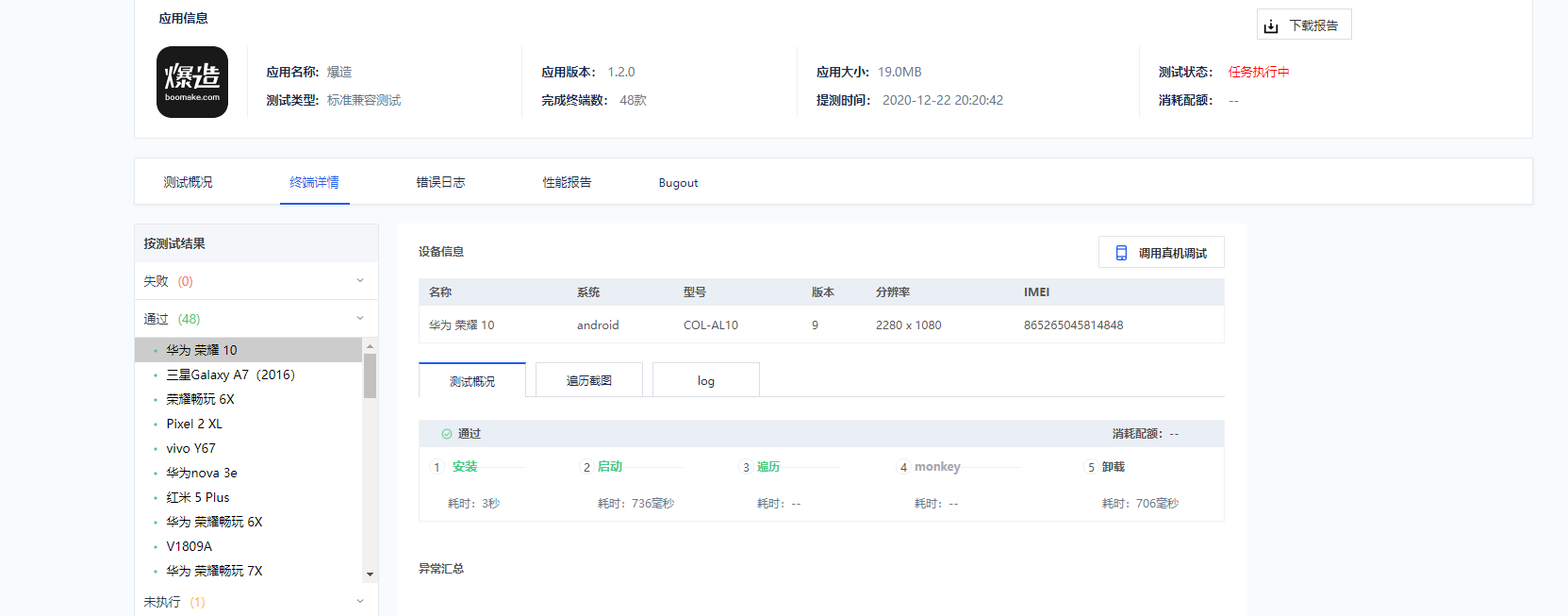Select device 华为 荣耀畅玩 7X
Screen dimensions: 1568x616
pos(249,571)
